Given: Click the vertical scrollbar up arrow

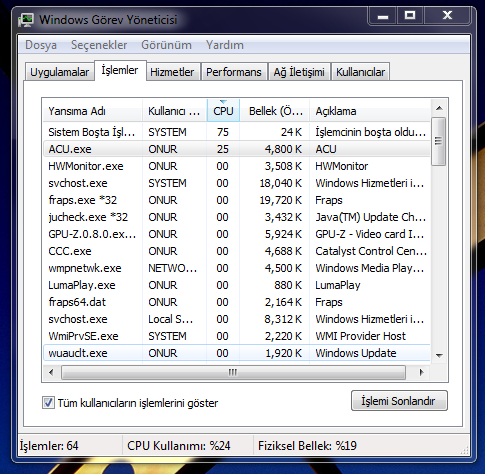Looking at the screenshot, I should point(439,108).
